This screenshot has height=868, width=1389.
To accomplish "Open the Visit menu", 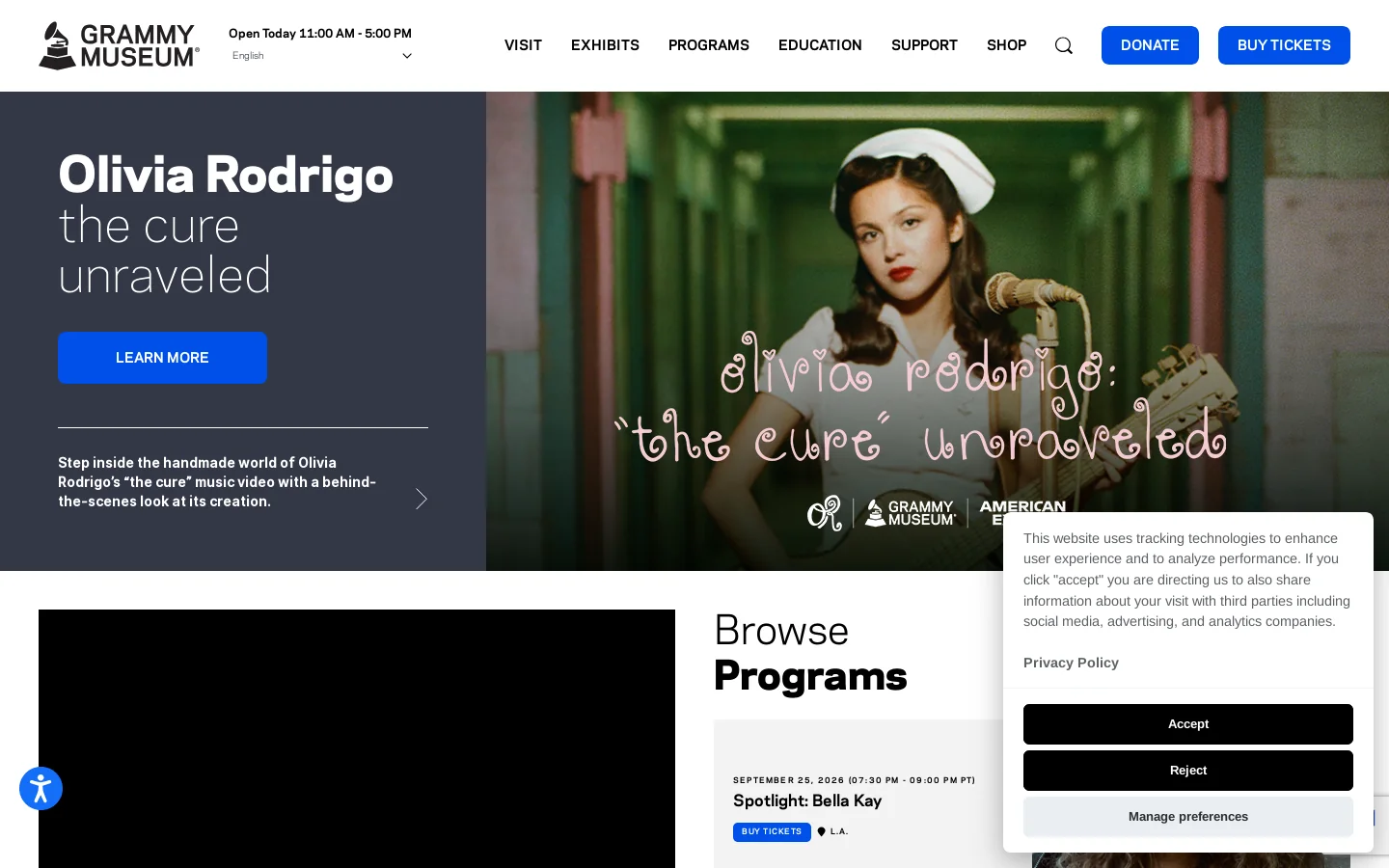I will click(523, 45).
